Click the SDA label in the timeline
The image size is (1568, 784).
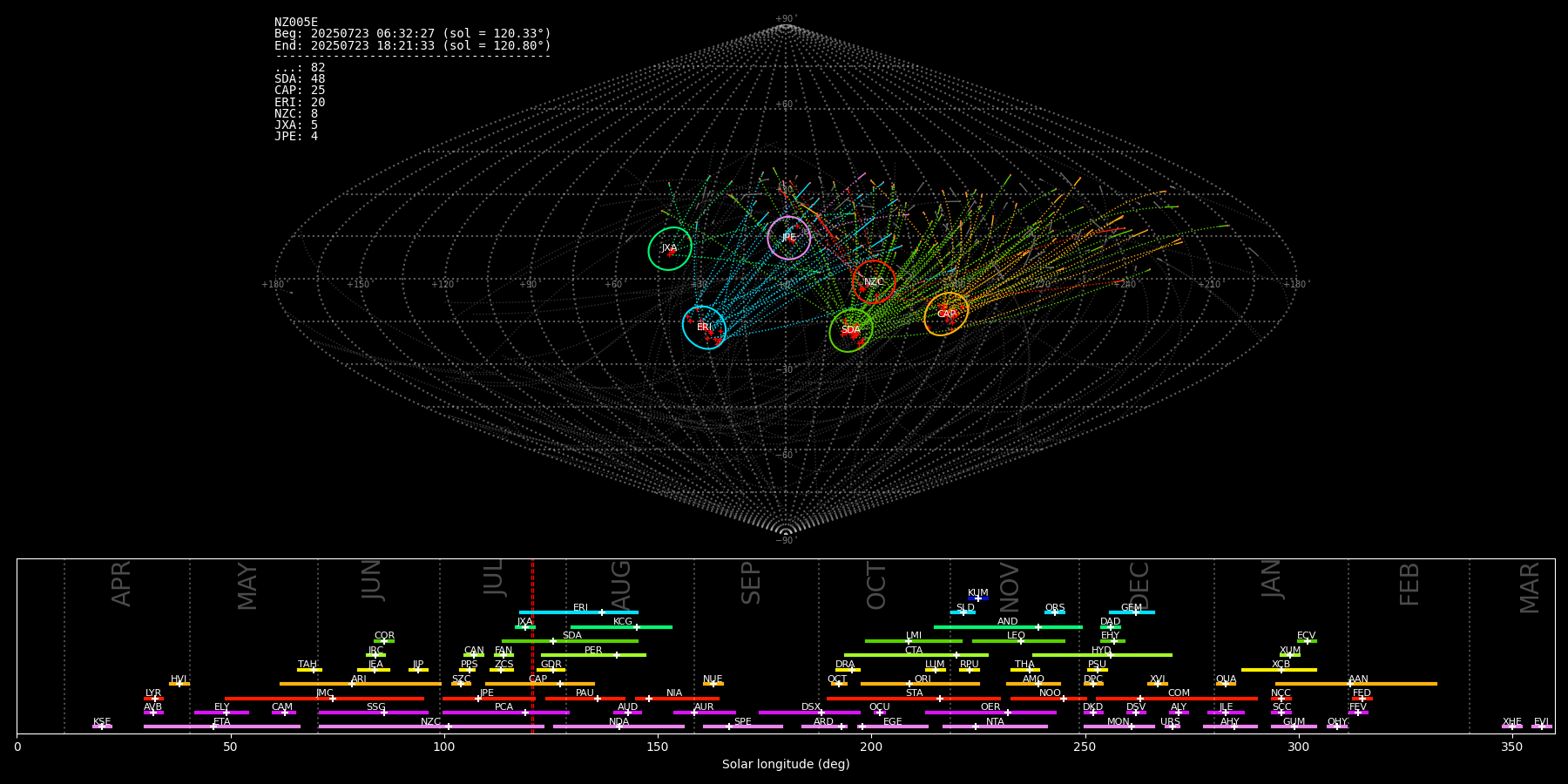point(571,636)
